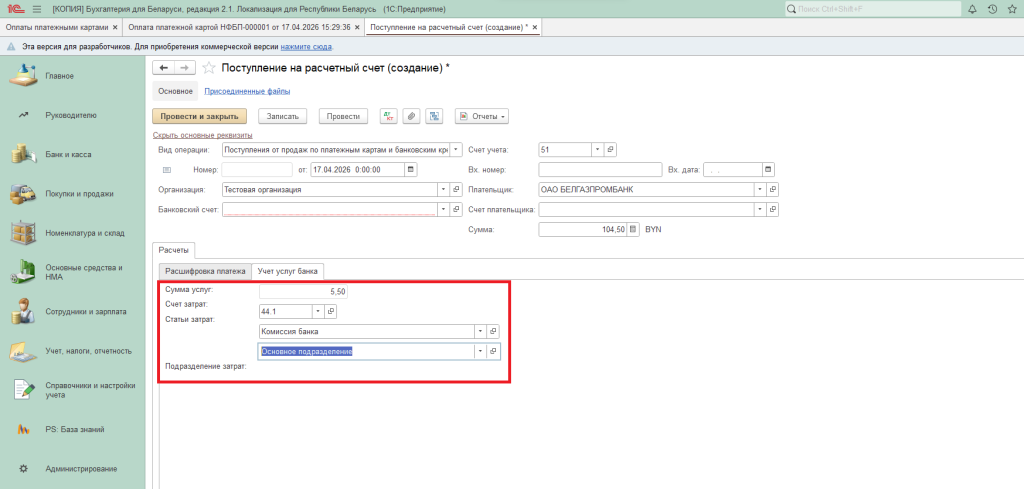The height and width of the screenshot is (489, 1024).
Task: Click the paperclip attachments icon
Action: click(411, 116)
